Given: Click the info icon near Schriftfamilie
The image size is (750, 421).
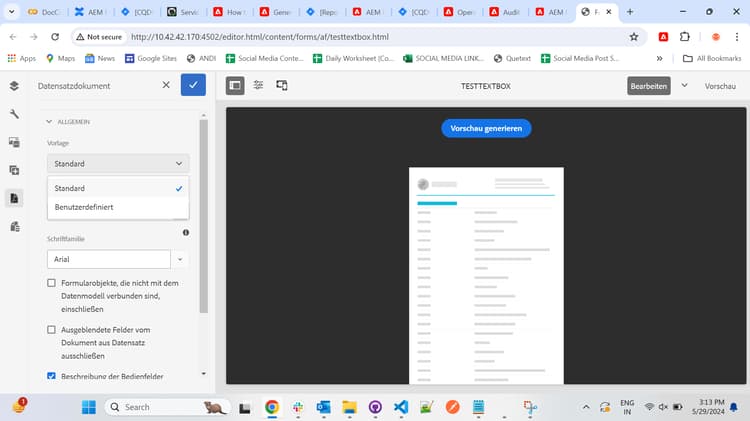Looking at the screenshot, I should tap(186, 233).
